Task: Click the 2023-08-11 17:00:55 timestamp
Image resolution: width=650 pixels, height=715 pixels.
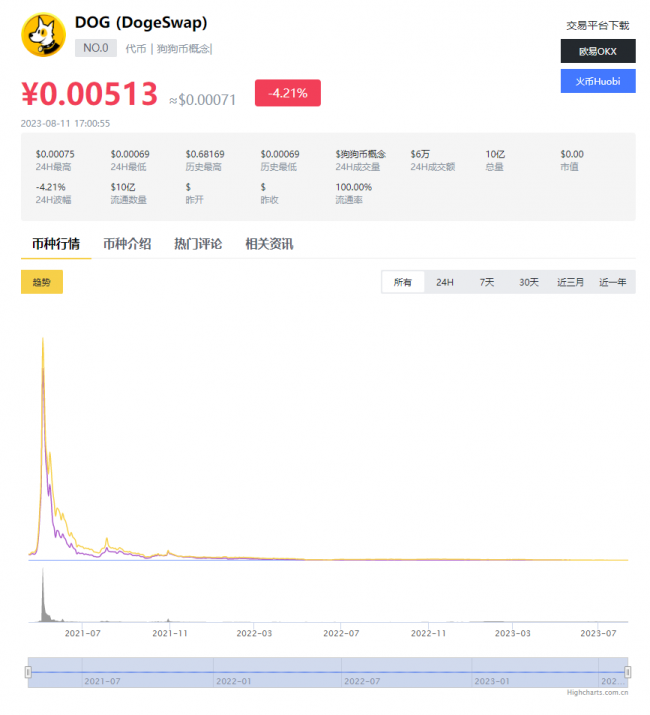Action: click(65, 124)
